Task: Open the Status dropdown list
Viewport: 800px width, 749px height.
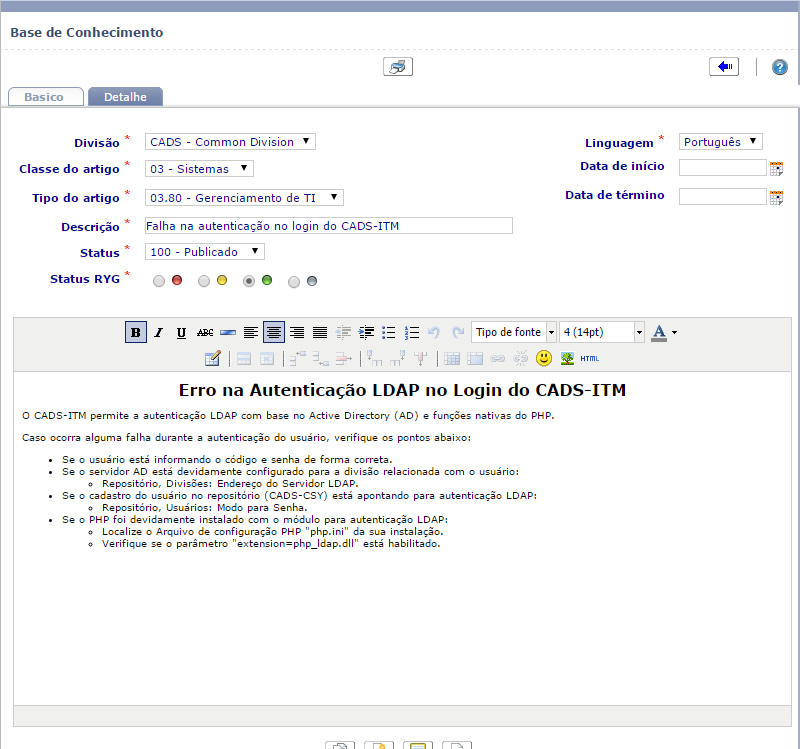Action: pyautogui.click(x=205, y=252)
